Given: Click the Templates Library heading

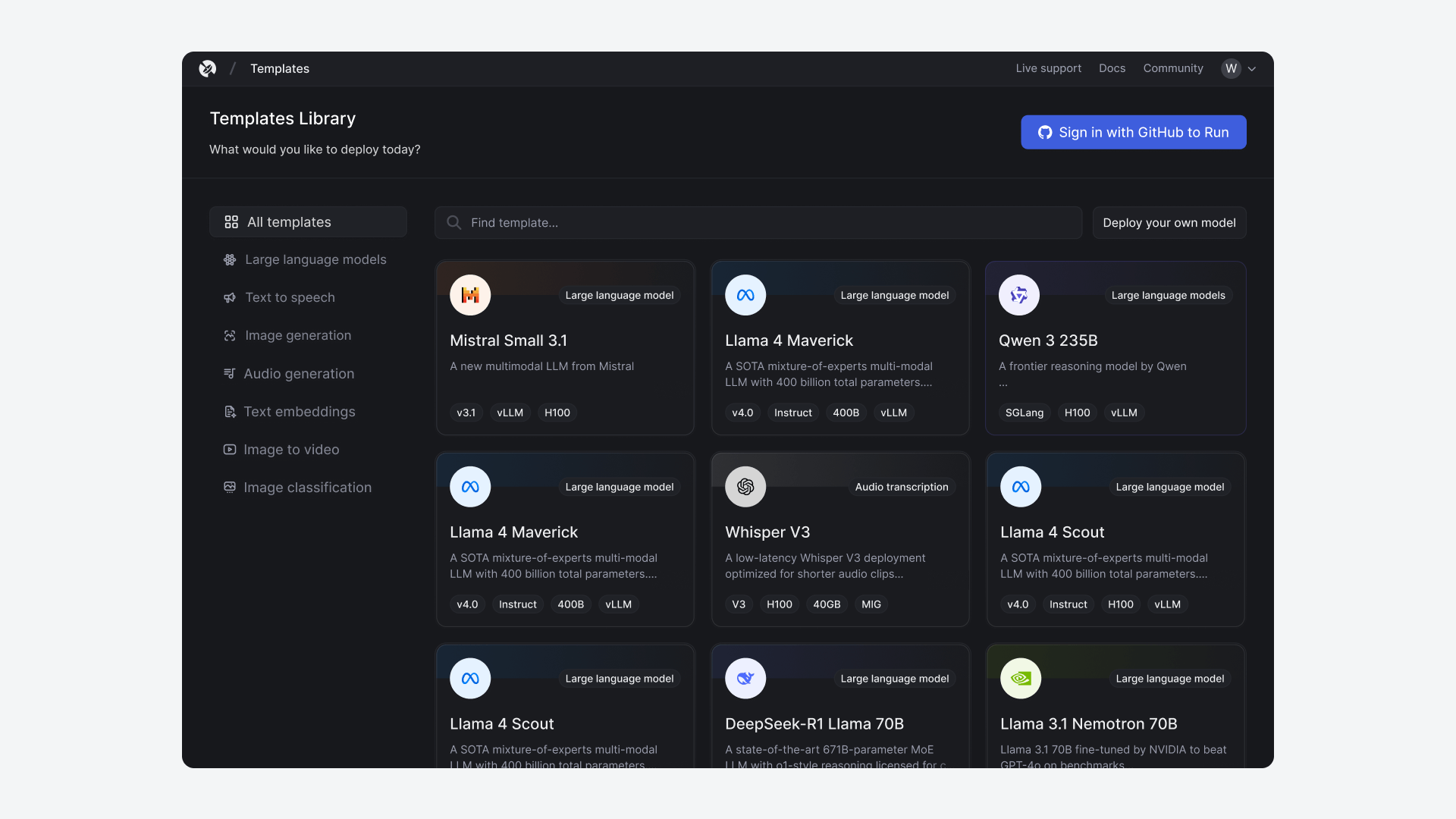Looking at the screenshot, I should click(282, 118).
